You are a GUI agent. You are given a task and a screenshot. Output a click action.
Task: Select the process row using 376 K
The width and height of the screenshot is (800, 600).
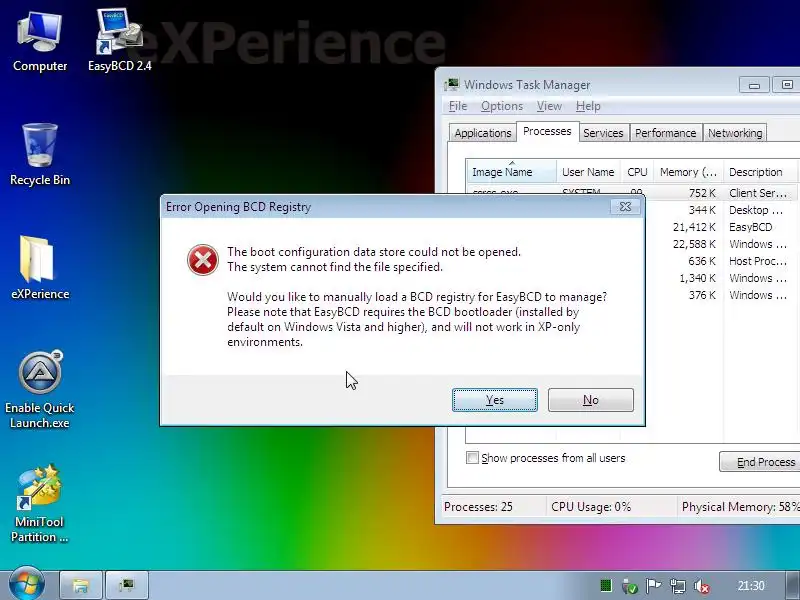722,295
